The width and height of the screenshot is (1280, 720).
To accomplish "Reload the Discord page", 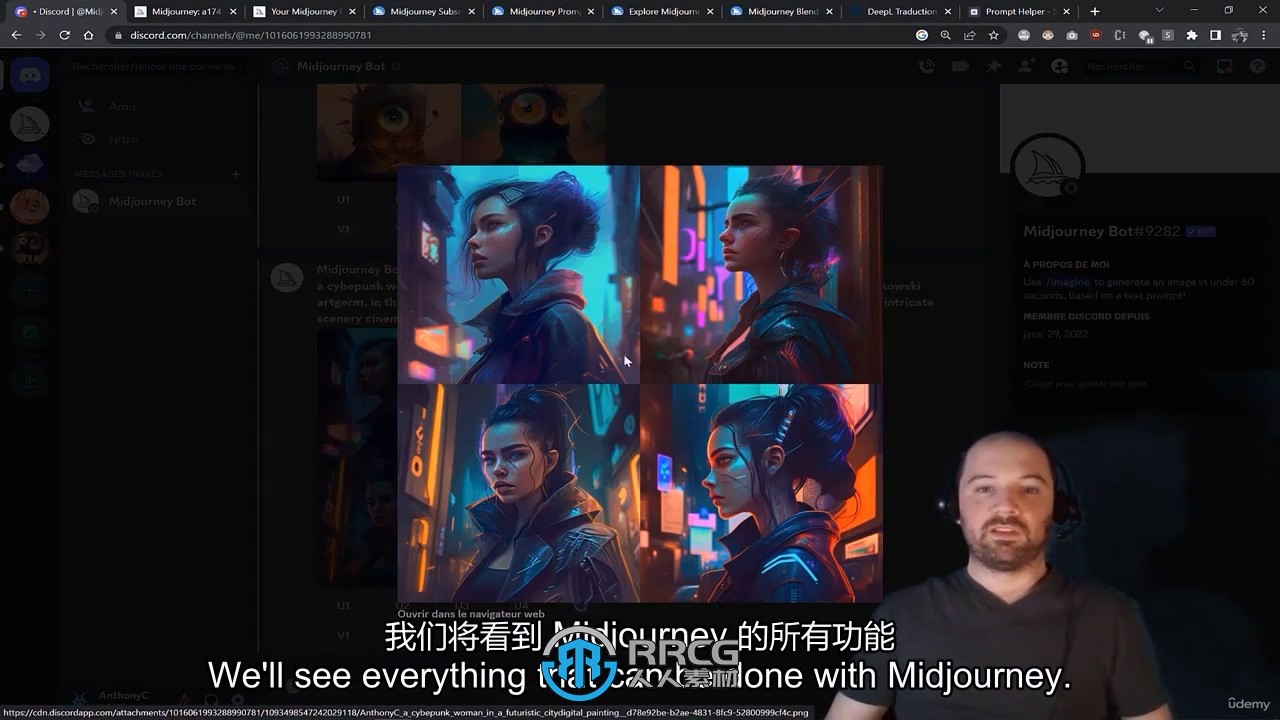I will click(x=64, y=35).
